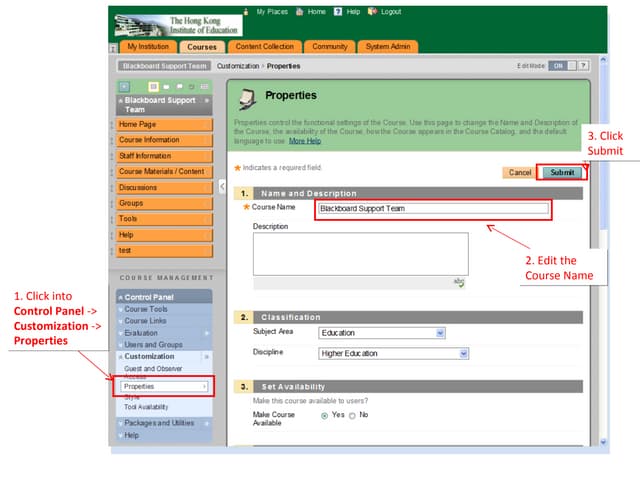Click the arrow icon beside Blackboard Support Team menu header
This screenshot has height=480, width=640.
pos(207,100)
